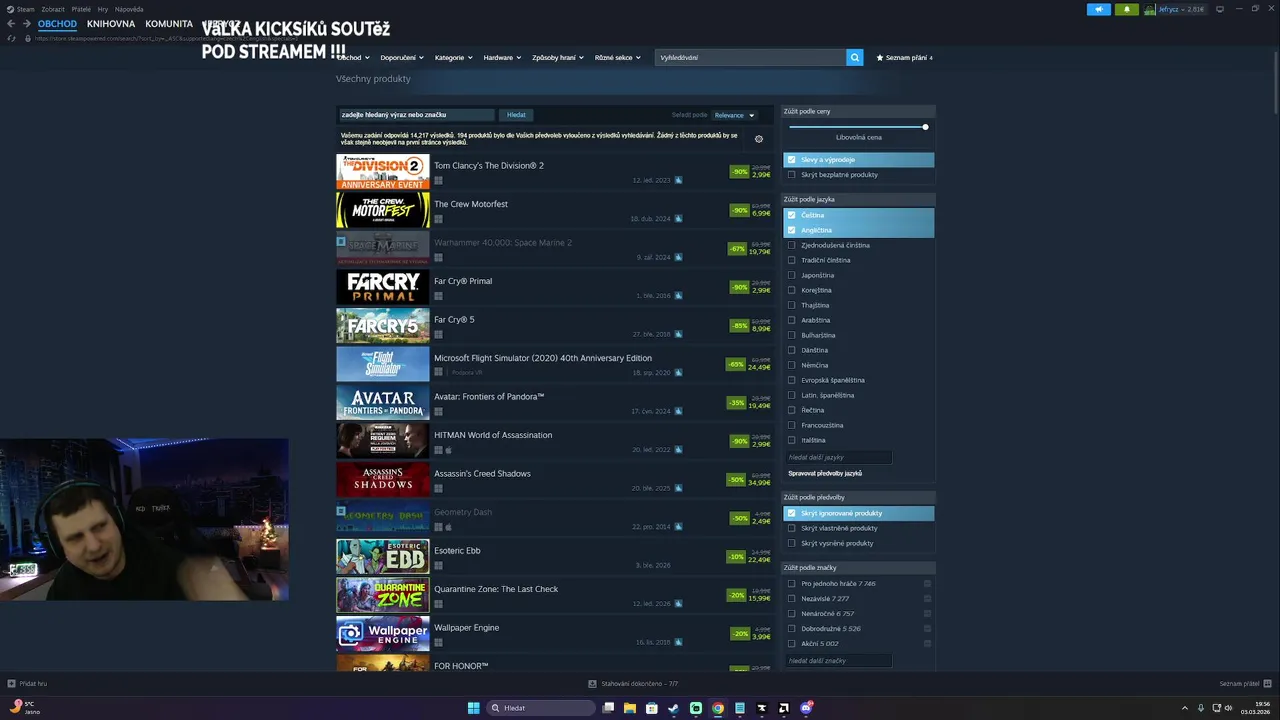1280x720 pixels.
Task: Click the wishlist icon for The Crew Motorfest
Action: (x=678, y=218)
